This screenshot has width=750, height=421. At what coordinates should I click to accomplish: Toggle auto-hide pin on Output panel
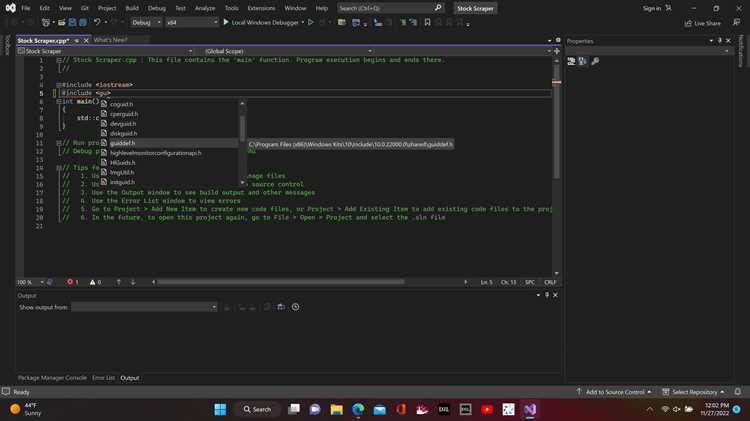(x=547, y=295)
